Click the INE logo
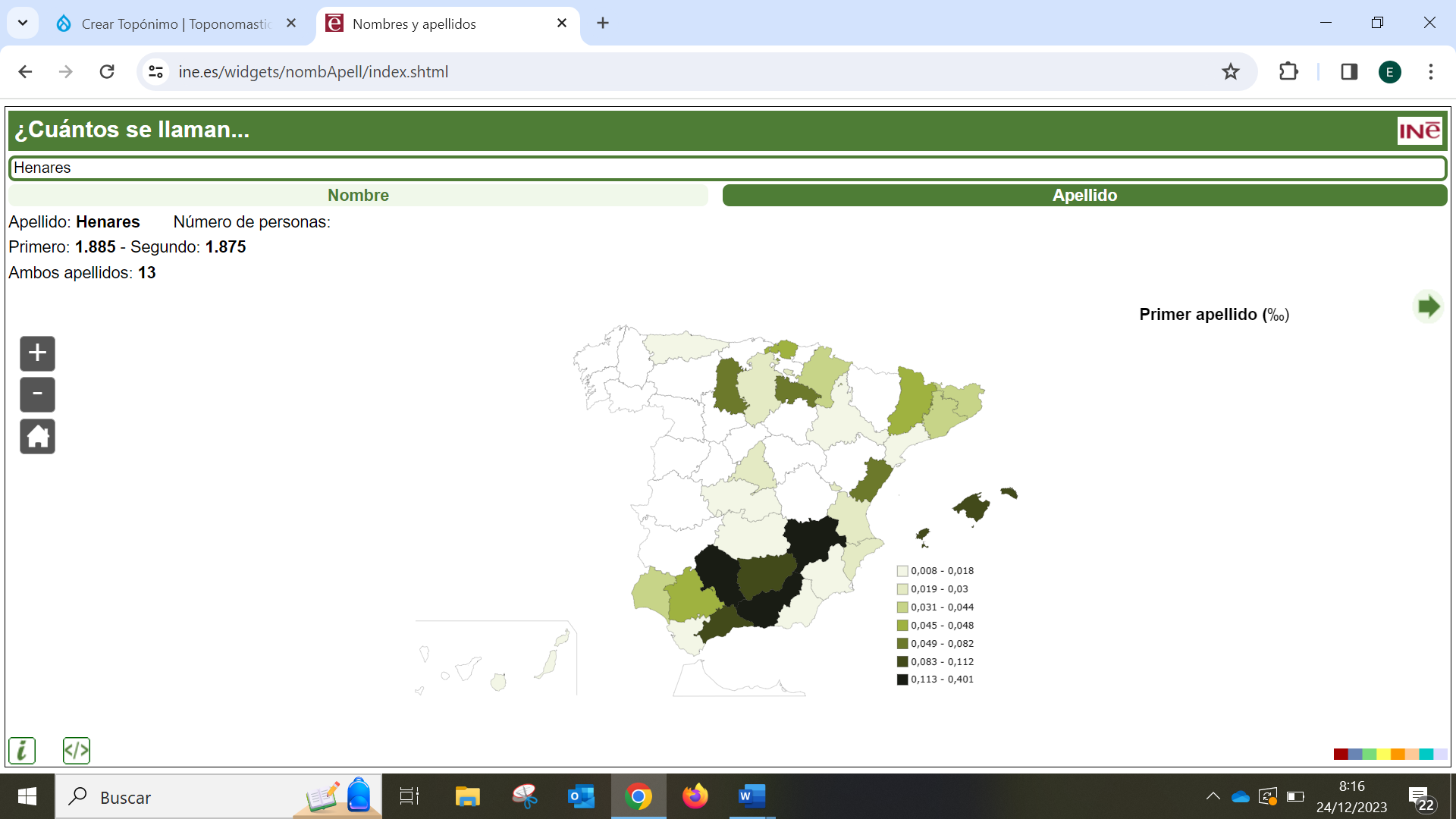Screen dimensions: 1456x819 coord(1420,130)
